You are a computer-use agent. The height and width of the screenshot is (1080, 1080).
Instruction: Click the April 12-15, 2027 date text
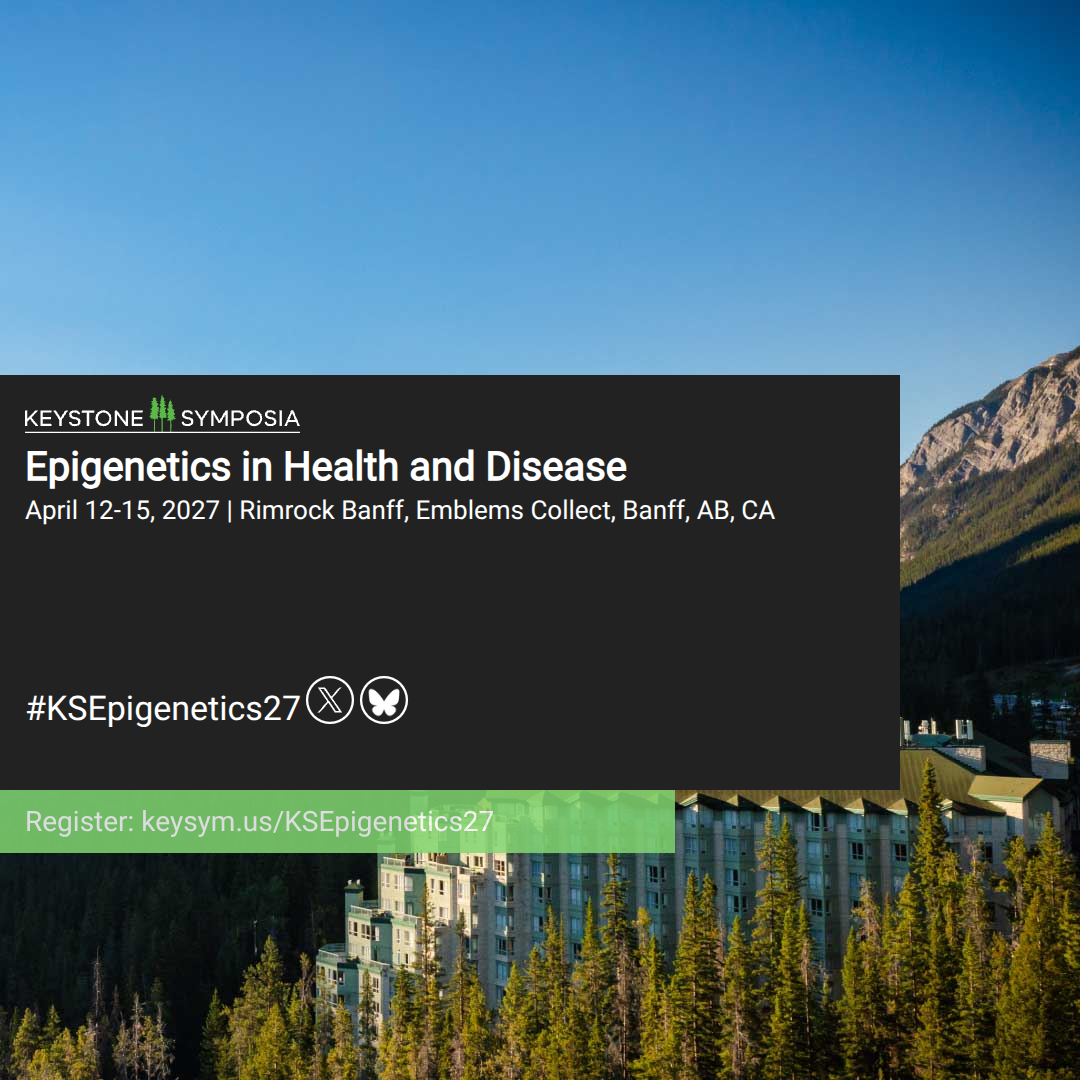tap(123, 510)
